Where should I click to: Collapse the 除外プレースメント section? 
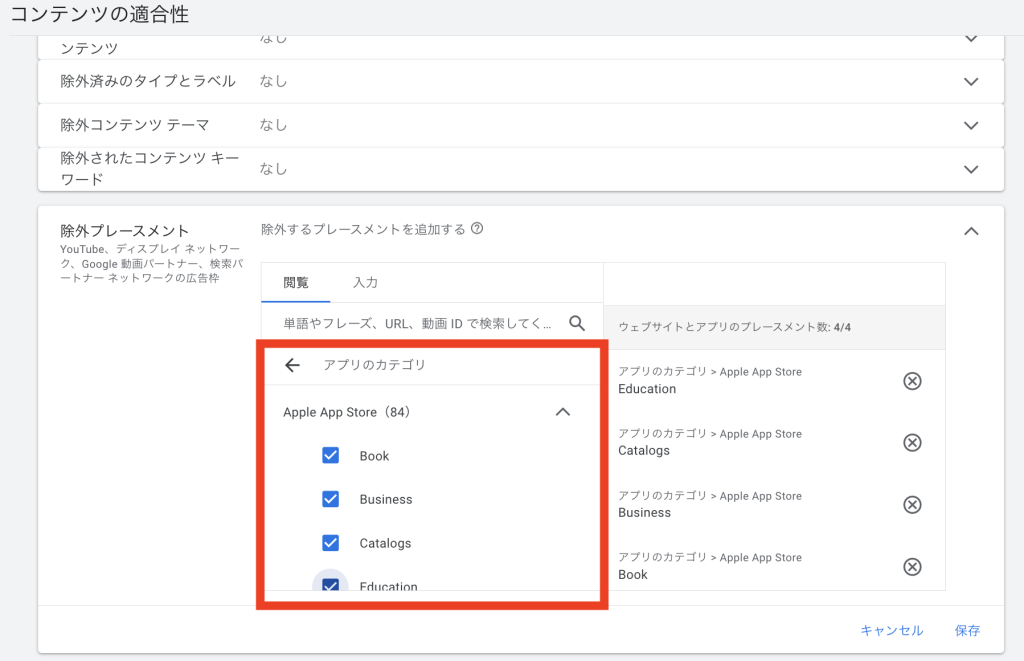coord(970,231)
